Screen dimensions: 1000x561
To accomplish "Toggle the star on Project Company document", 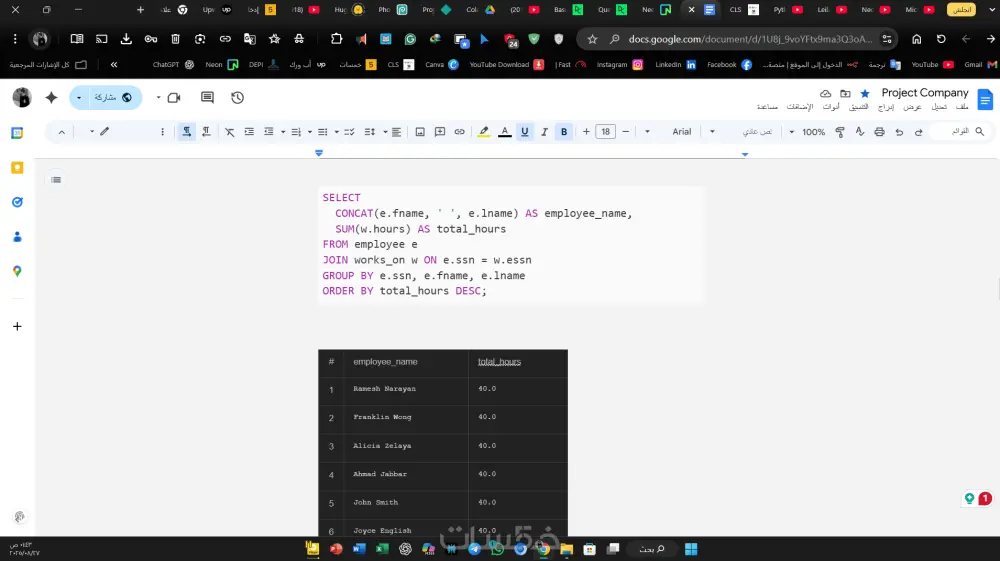I will (865, 93).
